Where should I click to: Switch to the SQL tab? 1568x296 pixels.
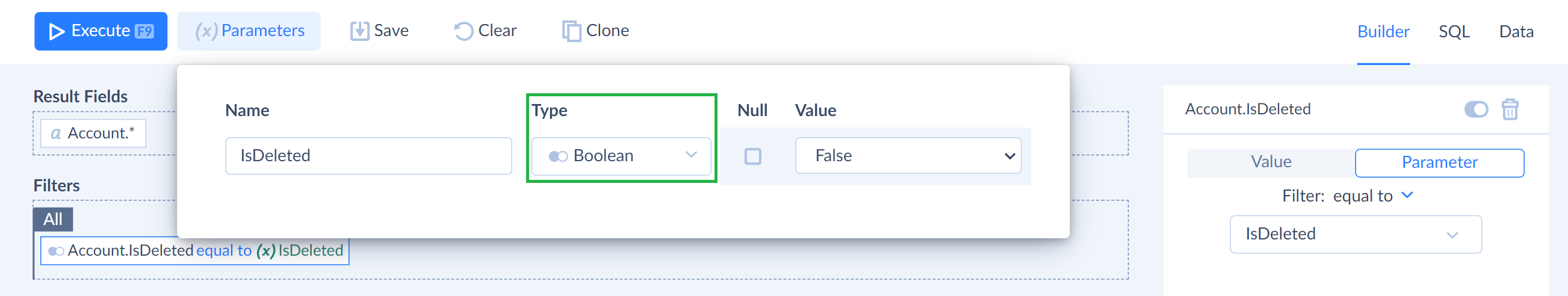[x=1454, y=32]
